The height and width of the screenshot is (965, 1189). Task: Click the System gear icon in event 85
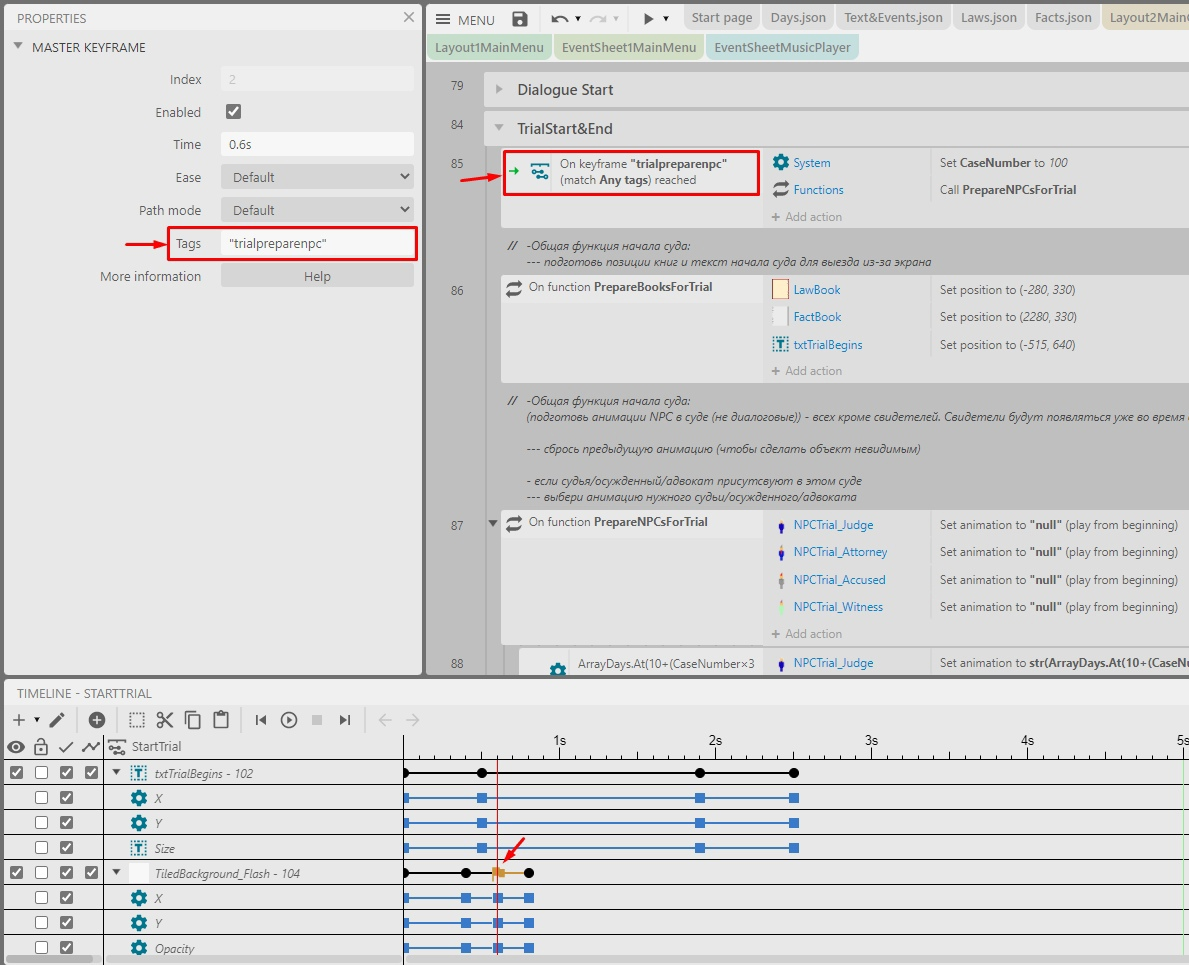pos(780,162)
